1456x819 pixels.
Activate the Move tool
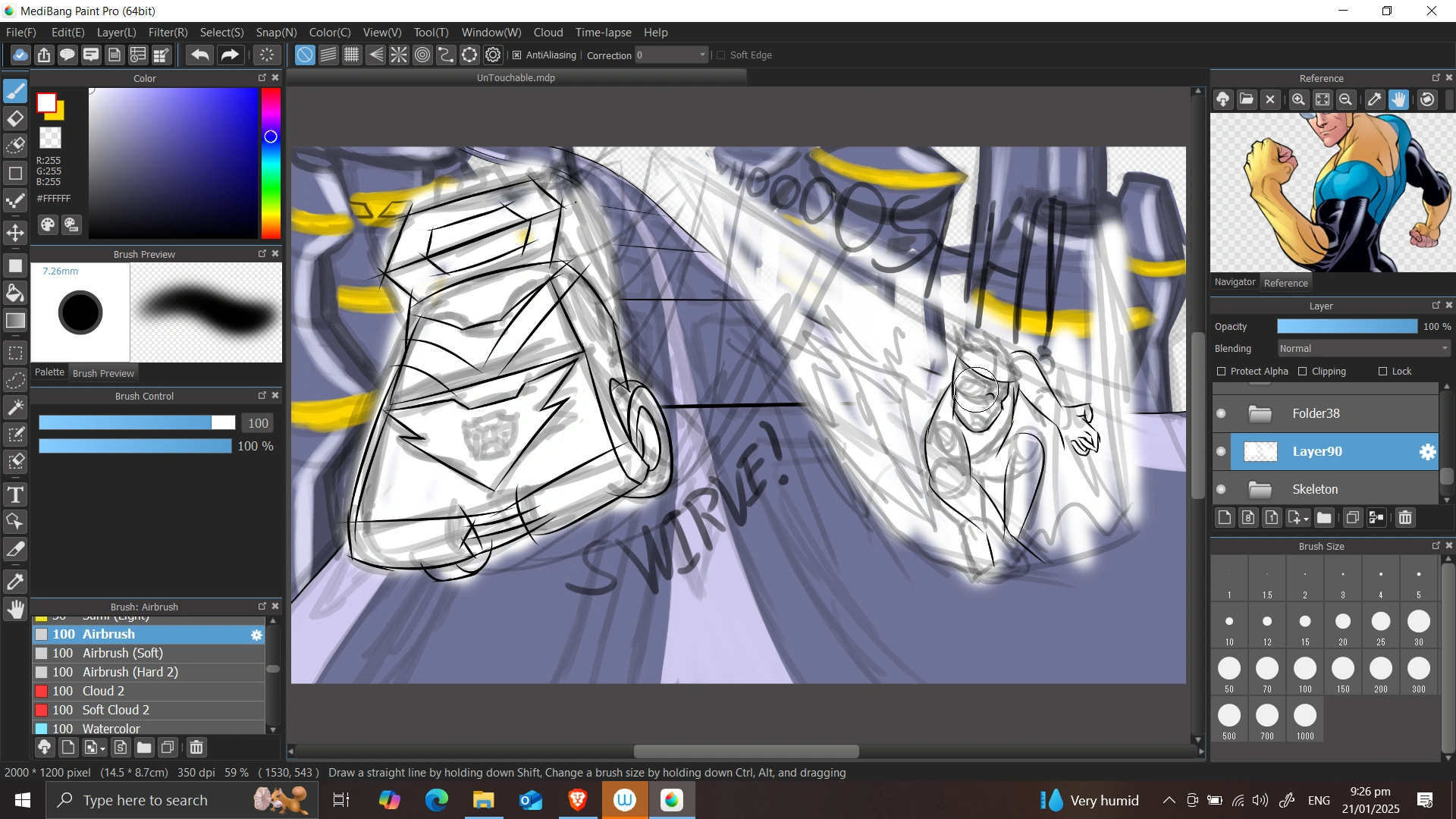click(x=15, y=233)
